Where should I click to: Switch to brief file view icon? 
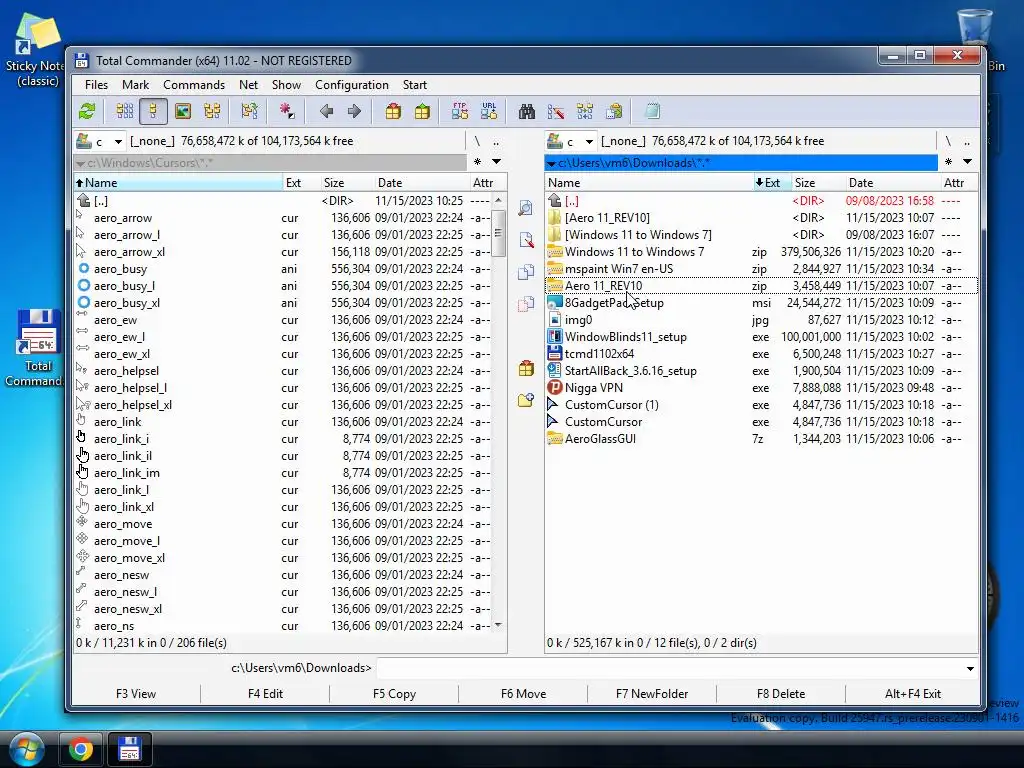(x=124, y=112)
